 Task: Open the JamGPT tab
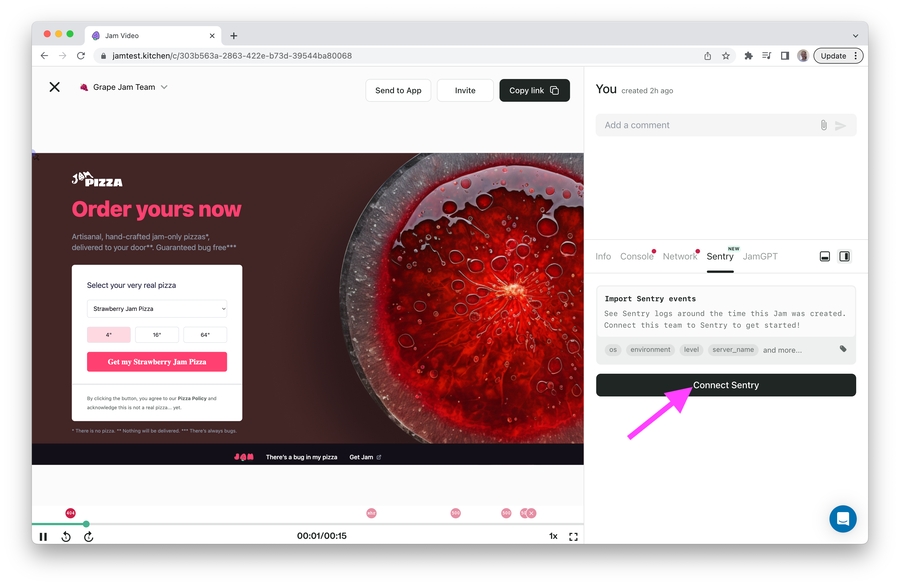[x=760, y=257]
